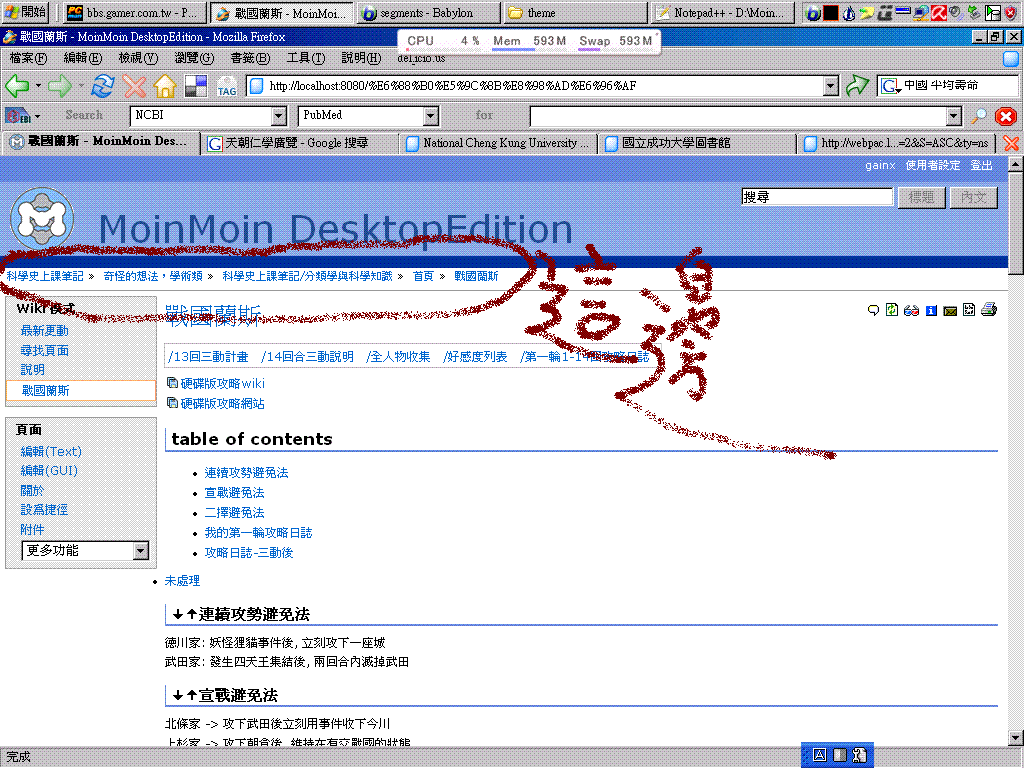Open the page comments speech-bubble icon
This screenshot has height=768, width=1024.
click(x=873, y=310)
